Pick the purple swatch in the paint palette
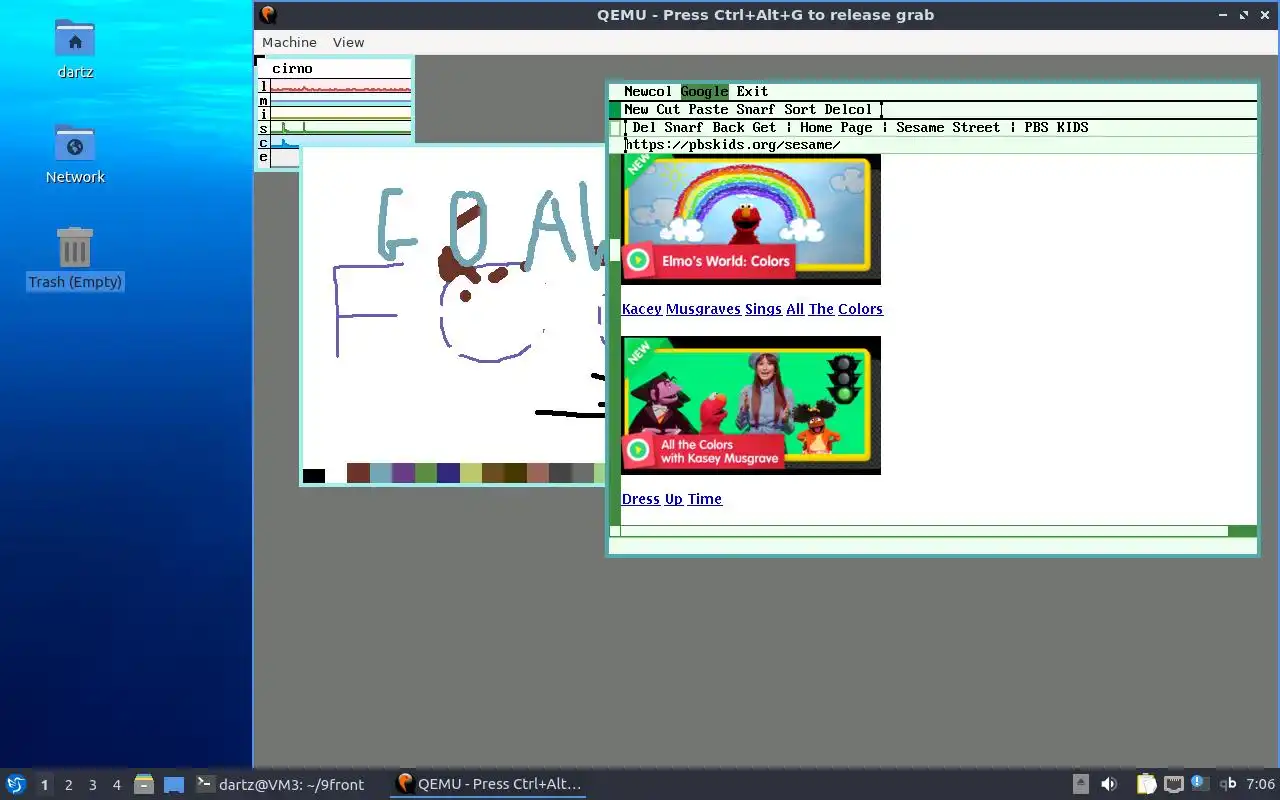The image size is (1280, 800). [403, 473]
